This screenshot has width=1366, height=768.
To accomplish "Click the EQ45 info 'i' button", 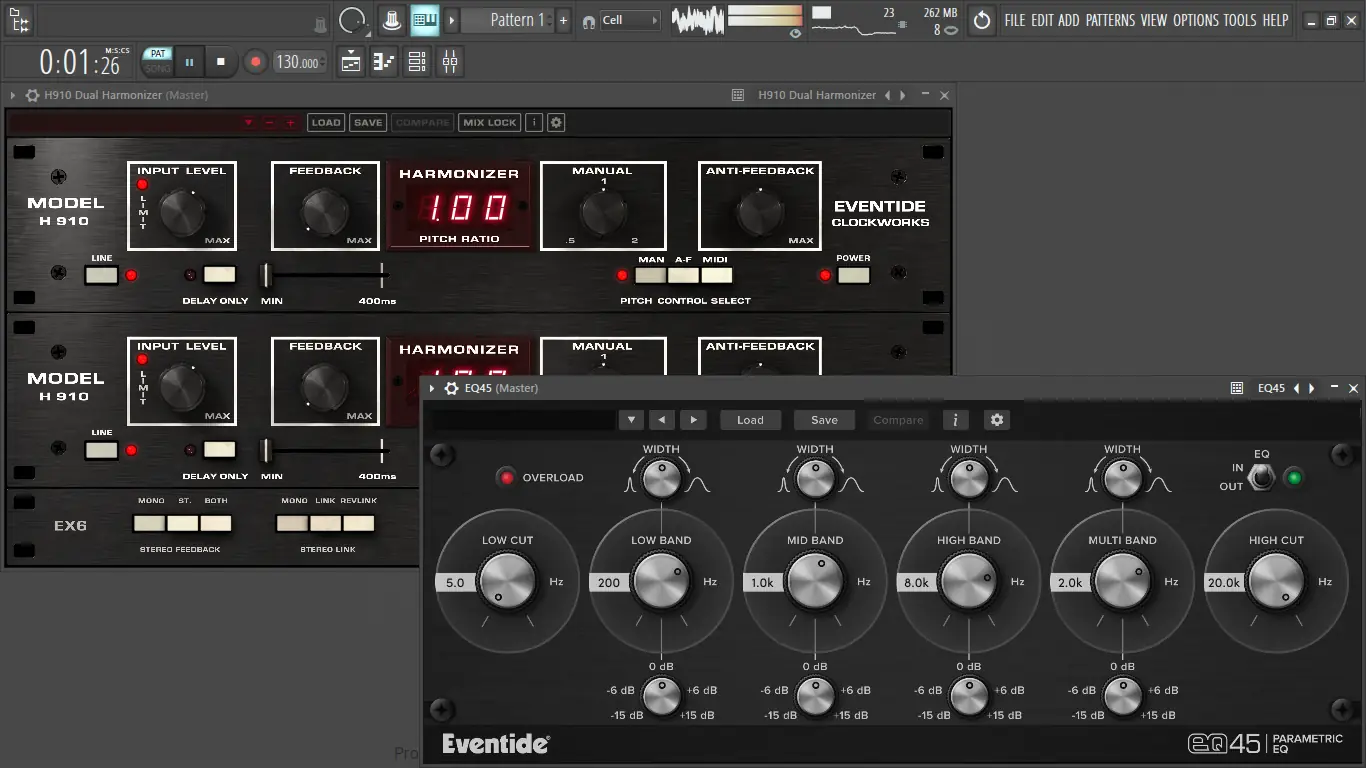I will coord(955,420).
